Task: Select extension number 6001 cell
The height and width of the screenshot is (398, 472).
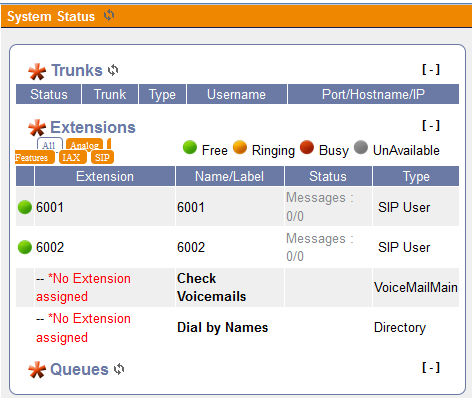Action: [x=105, y=207]
